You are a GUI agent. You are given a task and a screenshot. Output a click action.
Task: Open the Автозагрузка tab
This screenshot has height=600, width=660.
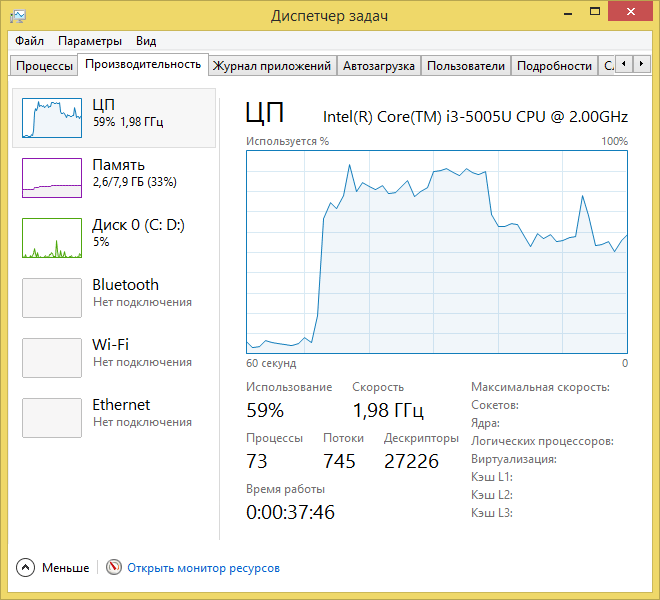[379, 66]
